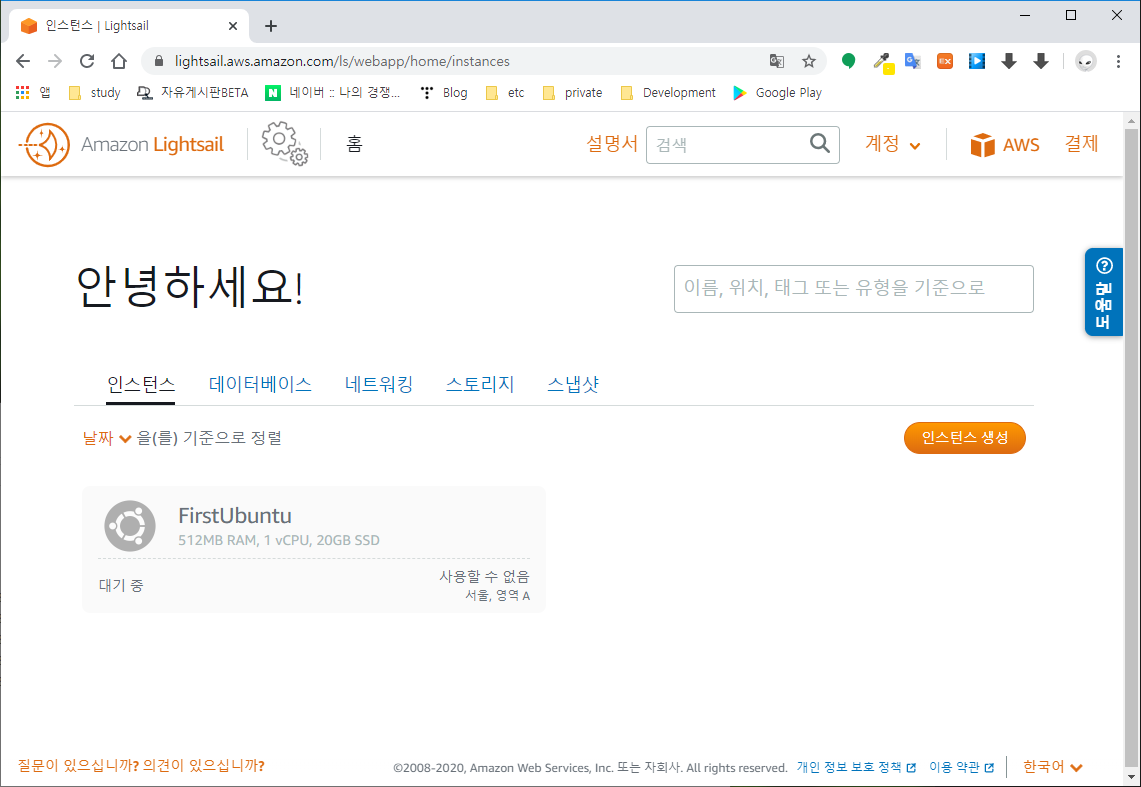Open the 네이버 bookmark

point(333,92)
